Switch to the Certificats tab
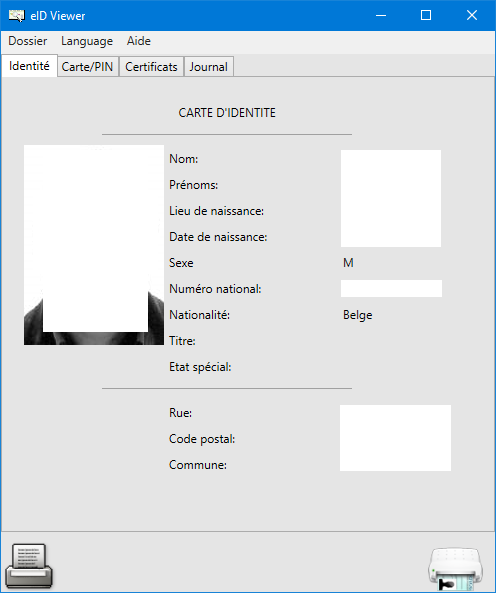The height and width of the screenshot is (593, 496). (x=151, y=67)
